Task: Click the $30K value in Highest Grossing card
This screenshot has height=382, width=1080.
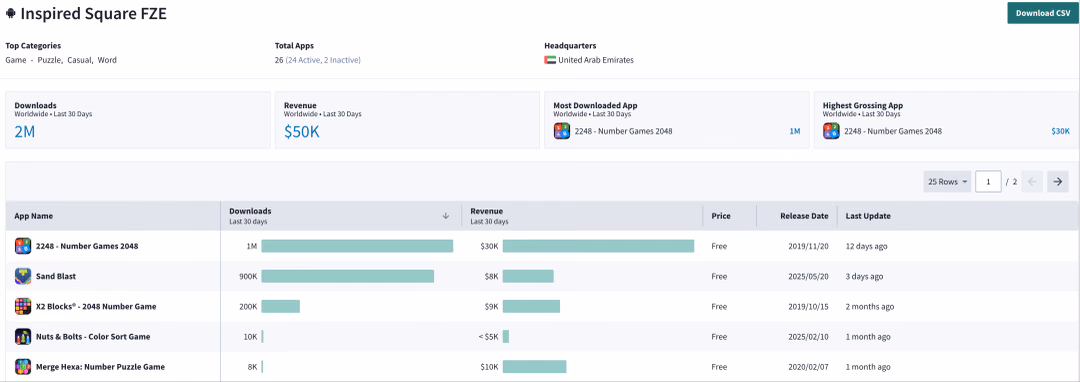Action: (1061, 131)
